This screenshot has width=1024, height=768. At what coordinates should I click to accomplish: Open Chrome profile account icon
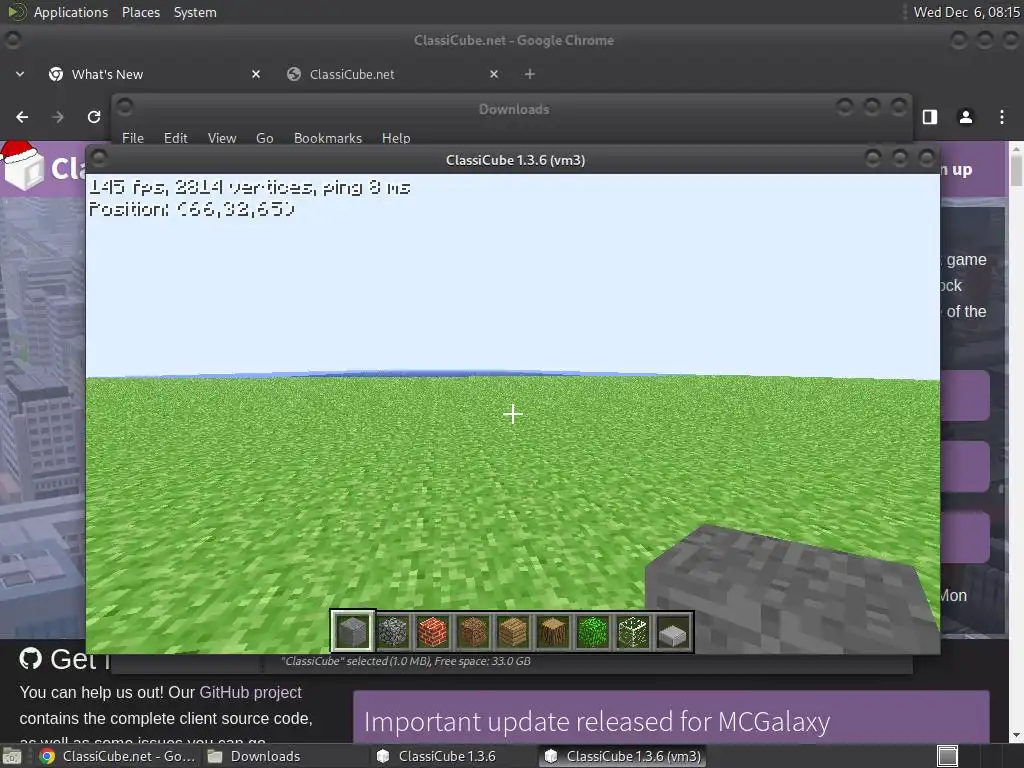[966, 117]
